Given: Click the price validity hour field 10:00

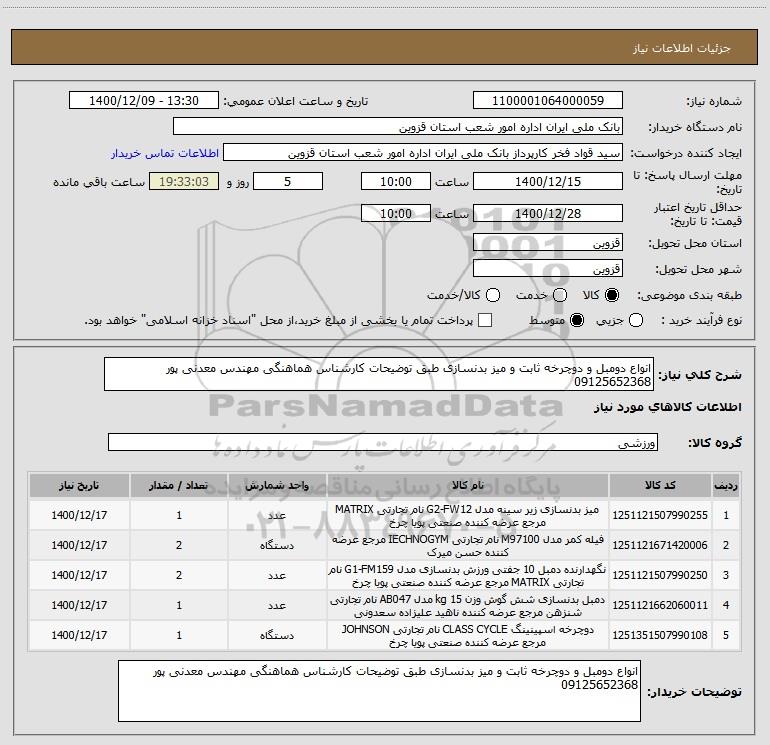Looking at the screenshot, I should [x=396, y=213].
